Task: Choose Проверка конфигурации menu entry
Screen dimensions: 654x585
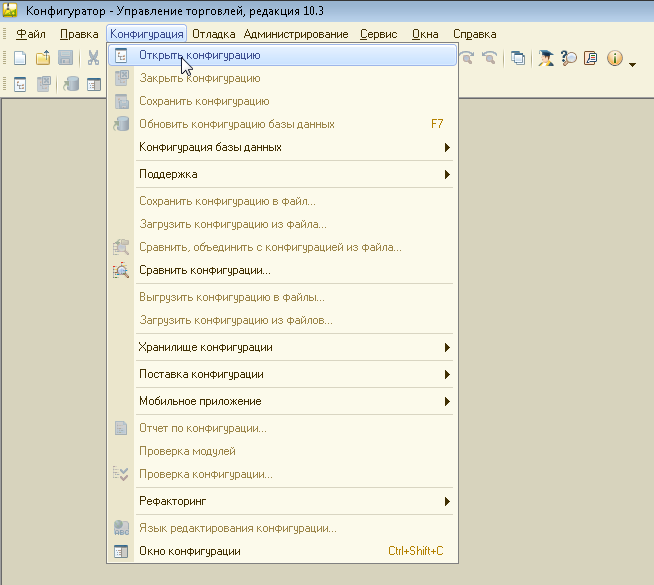Action: coord(282,474)
